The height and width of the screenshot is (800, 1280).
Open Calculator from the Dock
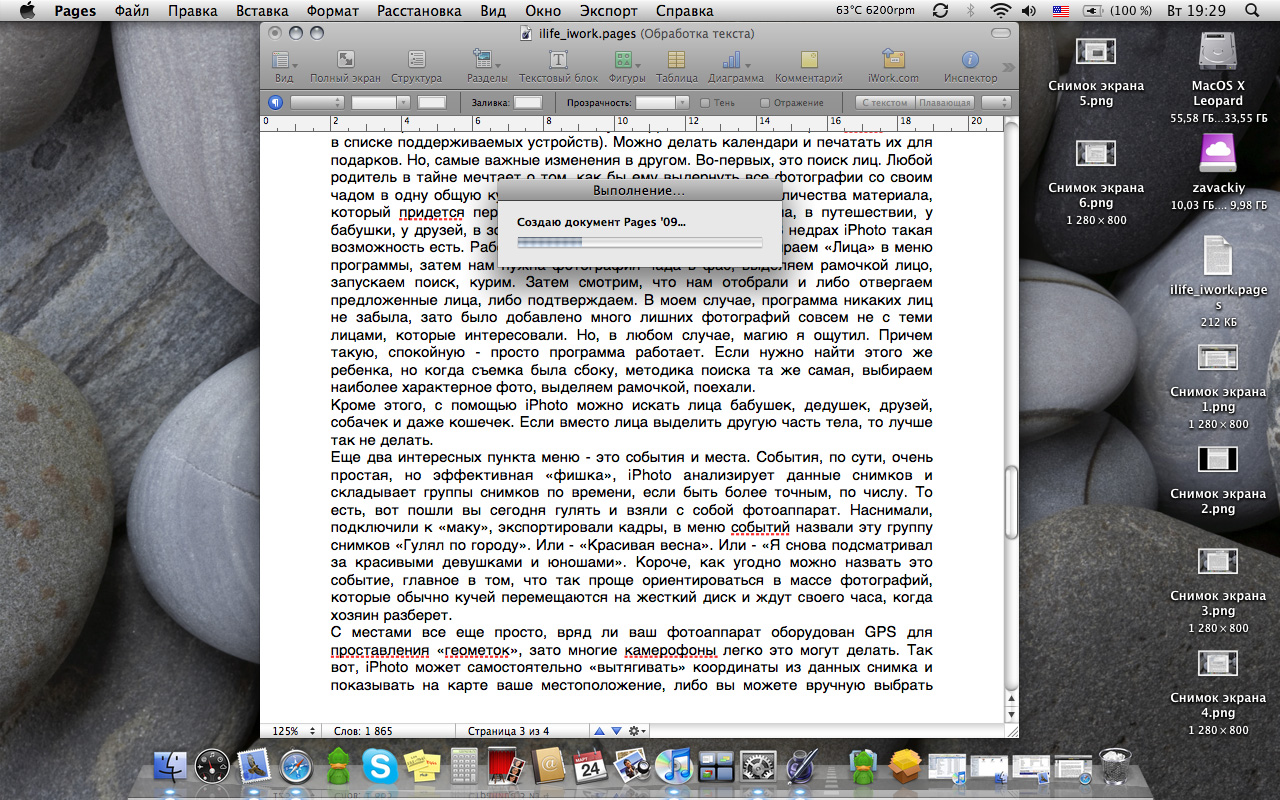click(x=464, y=767)
